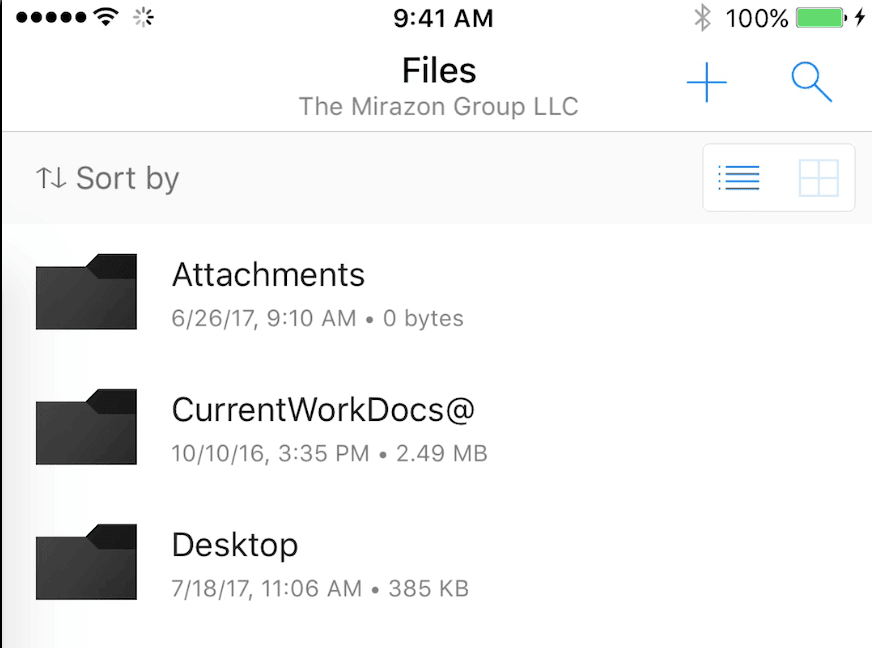Select the CurrentWorkDocs@ folder name

coord(323,410)
